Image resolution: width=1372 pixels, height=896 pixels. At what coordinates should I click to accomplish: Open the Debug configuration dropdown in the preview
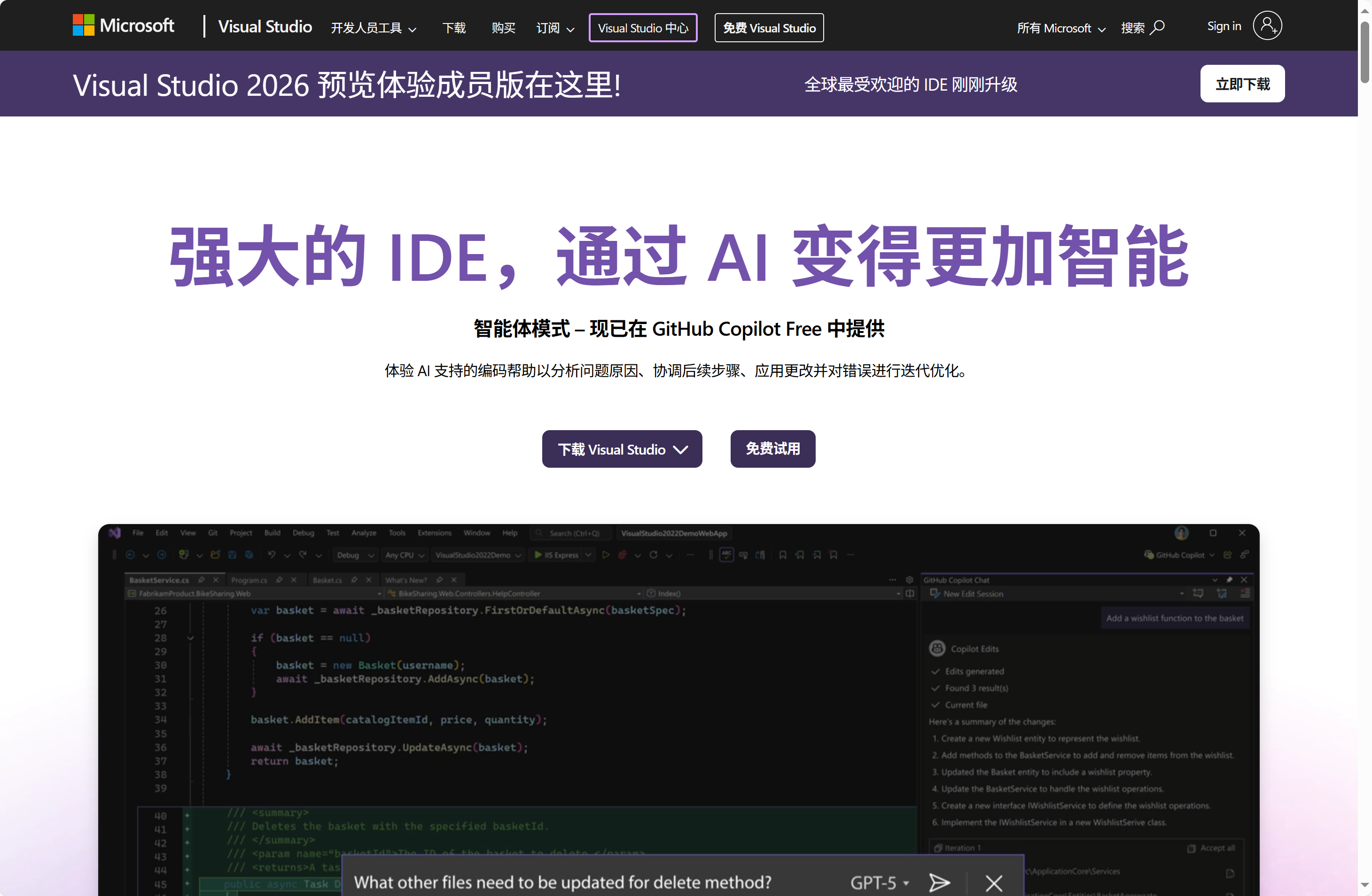pyautogui.click(x=355, y=555)
